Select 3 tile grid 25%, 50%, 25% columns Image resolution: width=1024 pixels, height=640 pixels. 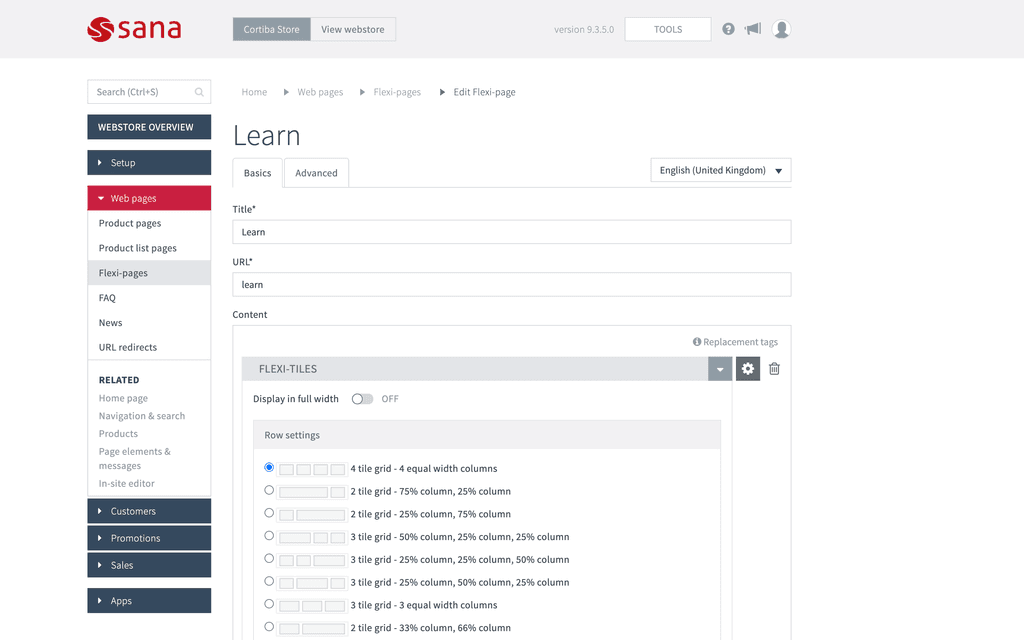pyautogui.click(x=269, y=581)
